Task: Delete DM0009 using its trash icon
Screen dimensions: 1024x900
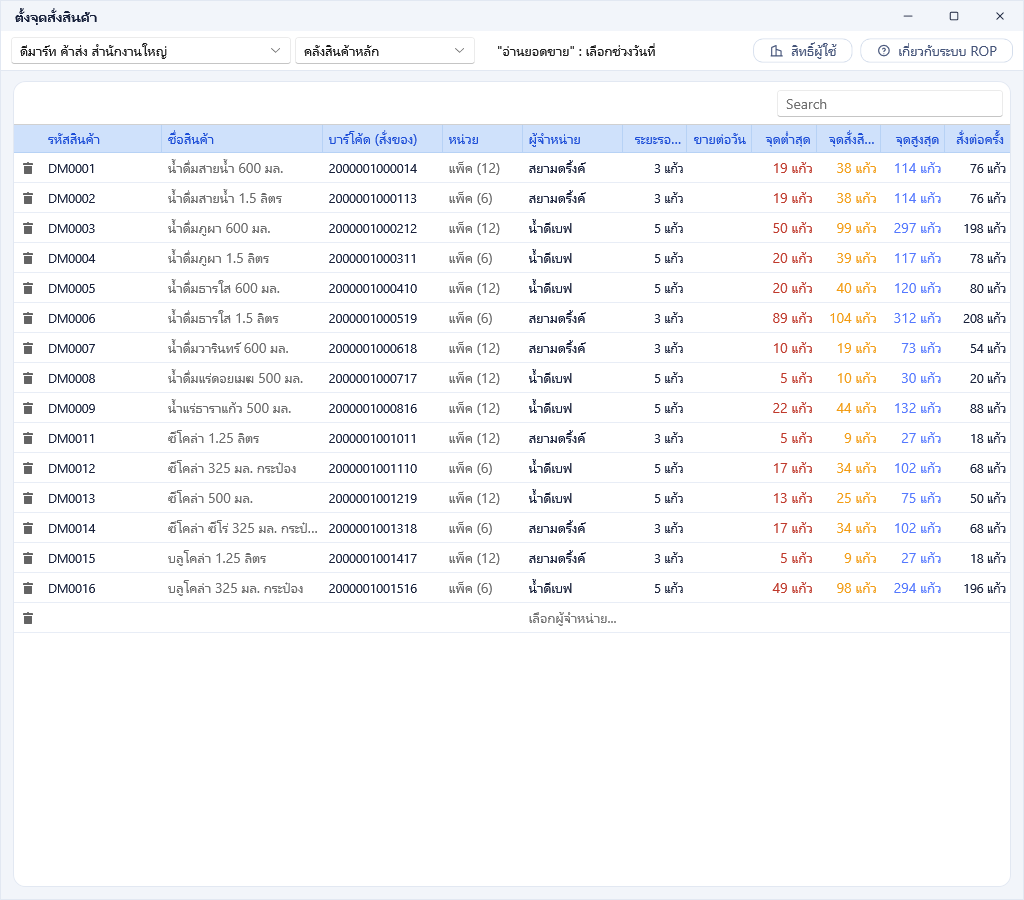Action: [28, 409]
